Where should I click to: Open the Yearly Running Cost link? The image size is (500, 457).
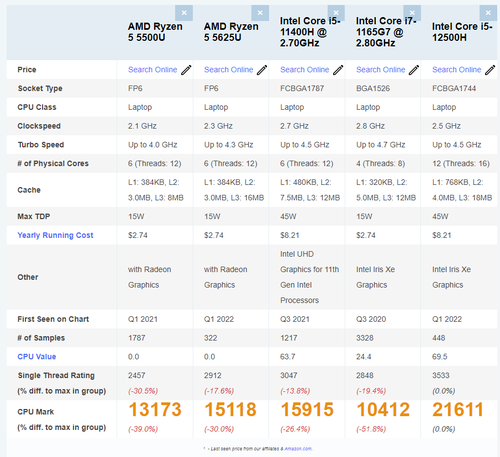click(x=55, y=235)
